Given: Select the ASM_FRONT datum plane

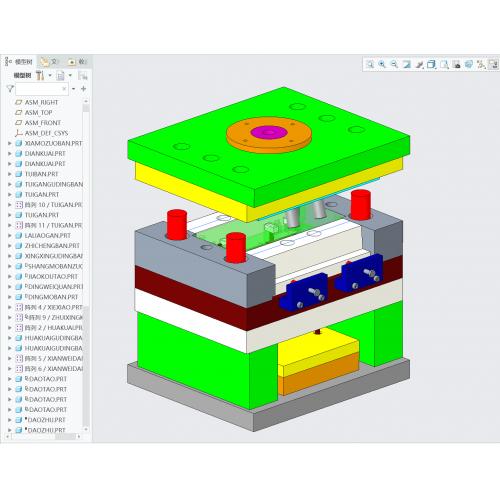Looking at the screenshot, I should tap(43, 123).
